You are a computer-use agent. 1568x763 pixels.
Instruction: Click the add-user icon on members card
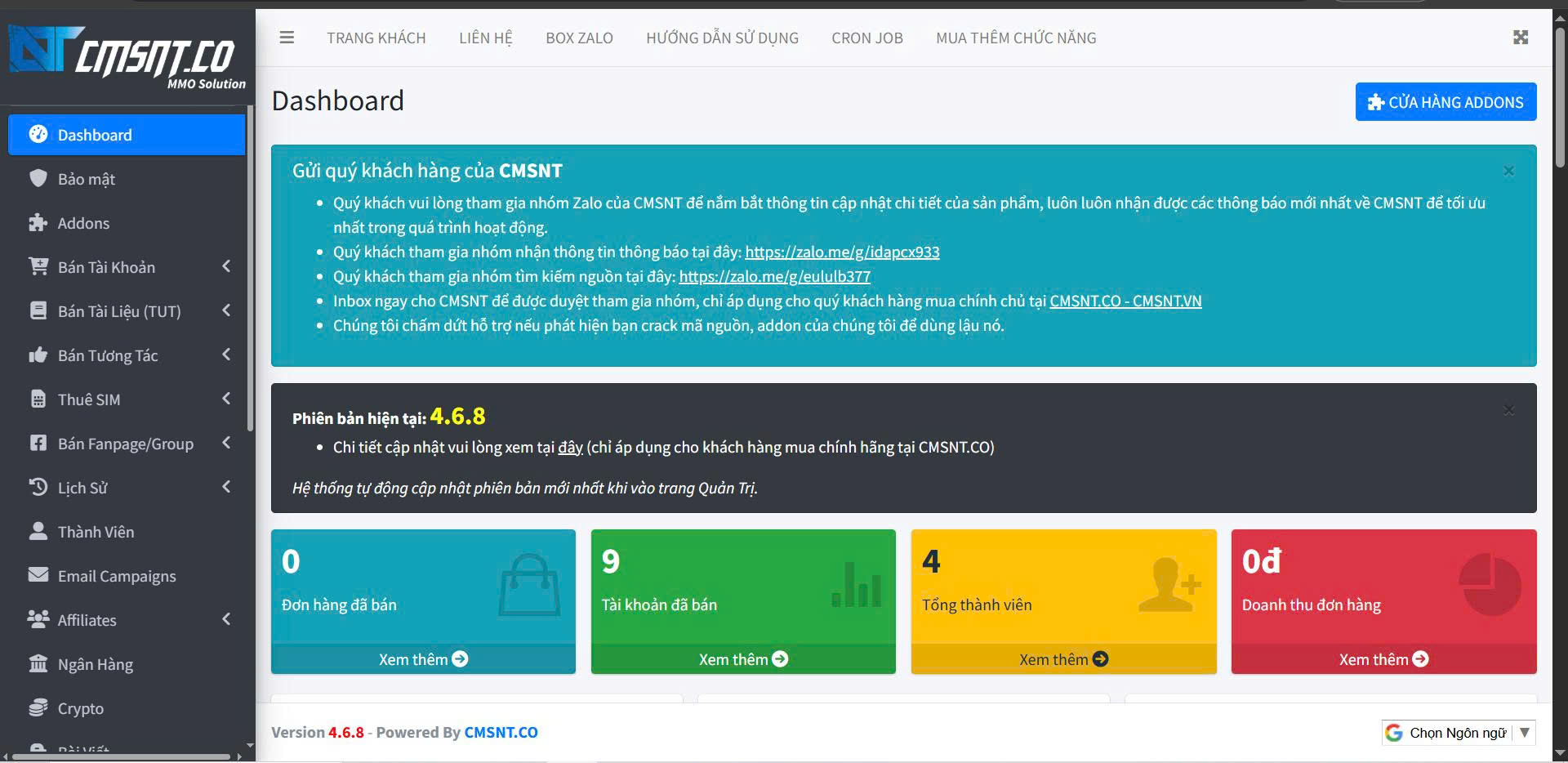1169,585
